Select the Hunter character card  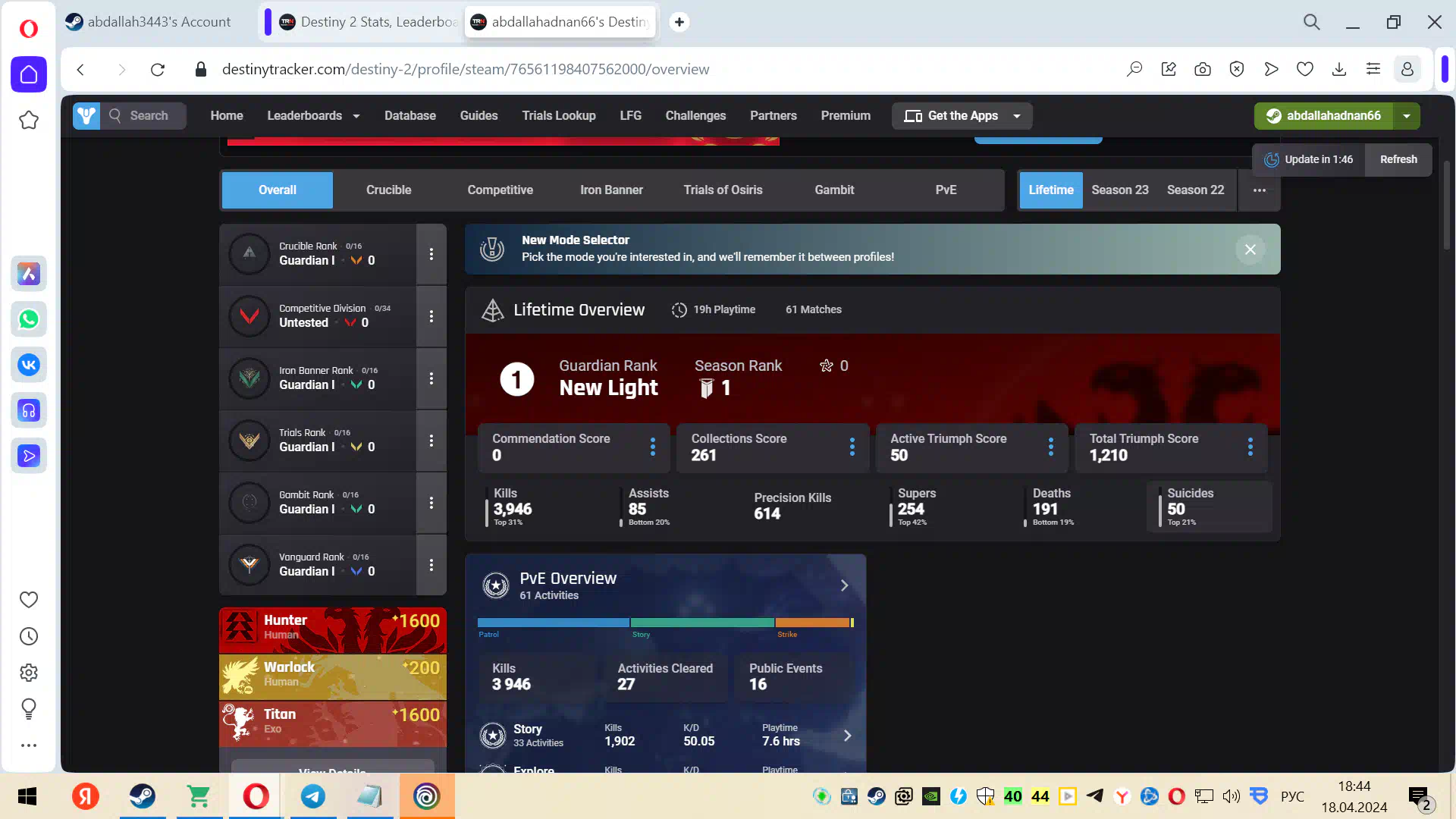(x=333, y=630)
